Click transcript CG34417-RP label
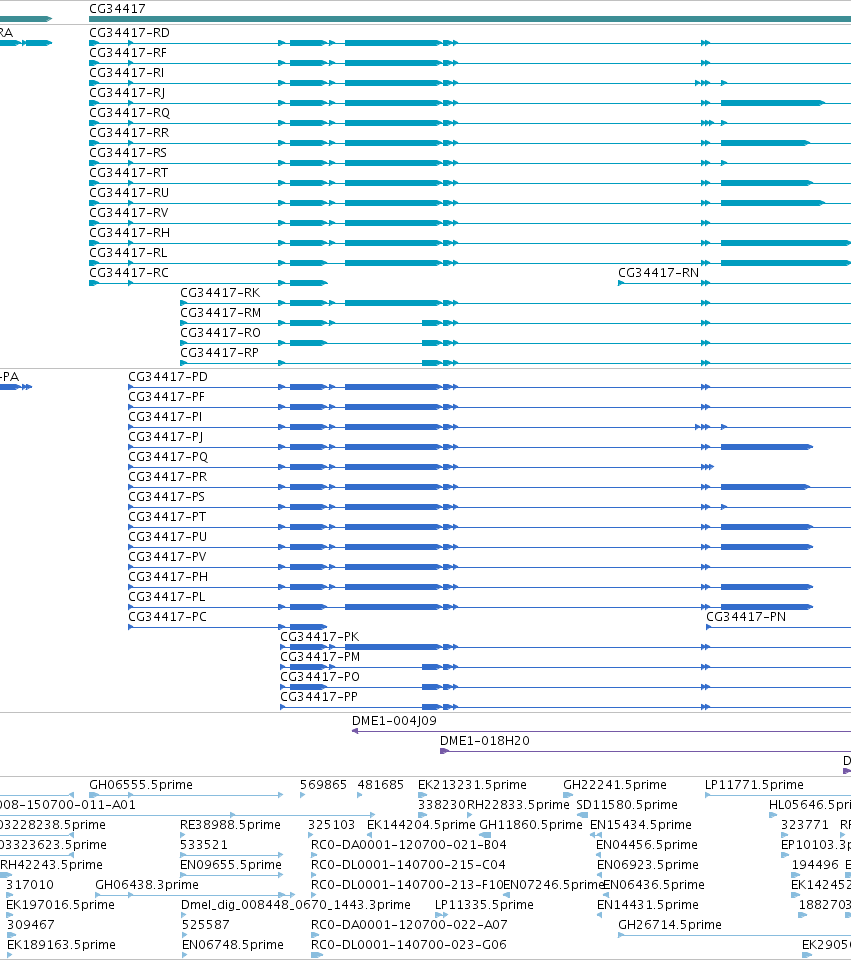This screenshot has height=960, width=851. coord(219,353)
